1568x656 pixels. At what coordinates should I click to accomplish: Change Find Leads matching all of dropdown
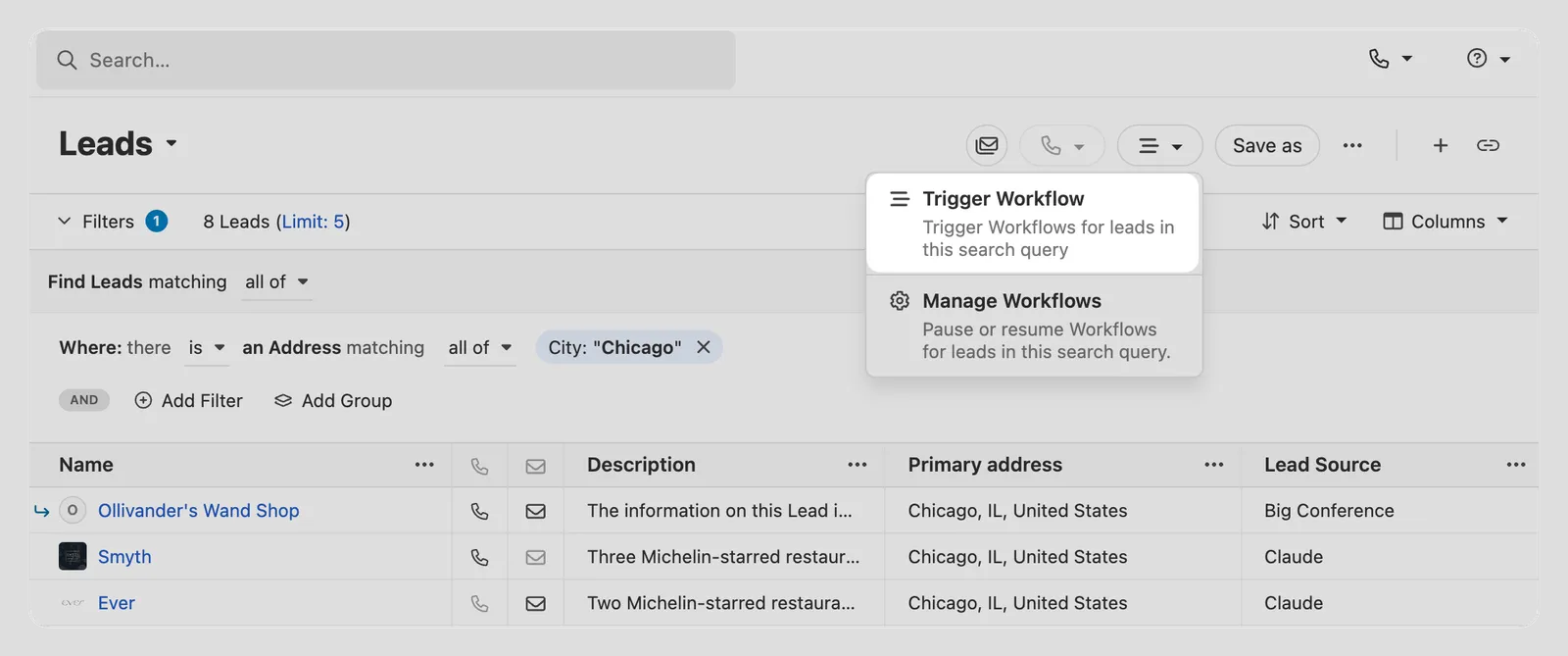(x=276, y=281)
